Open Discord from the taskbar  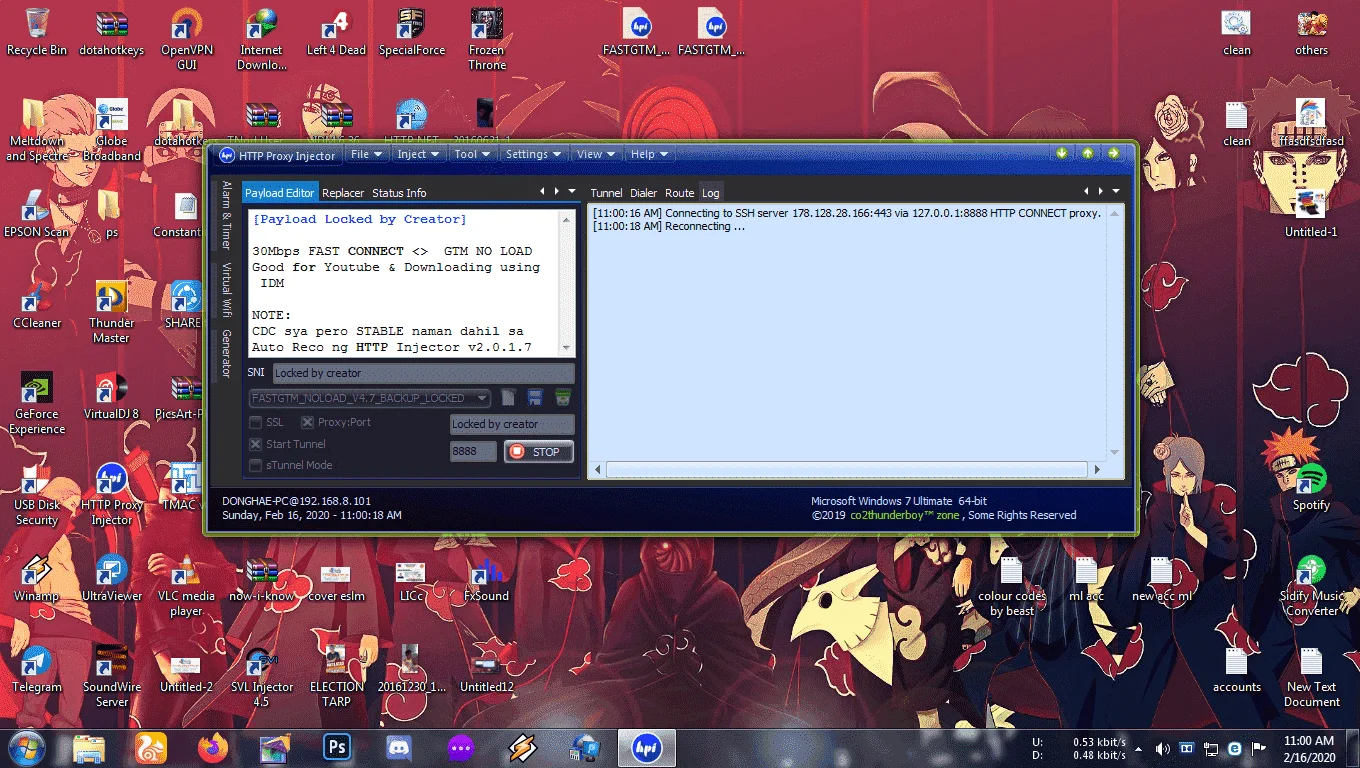tap(399, 748)
